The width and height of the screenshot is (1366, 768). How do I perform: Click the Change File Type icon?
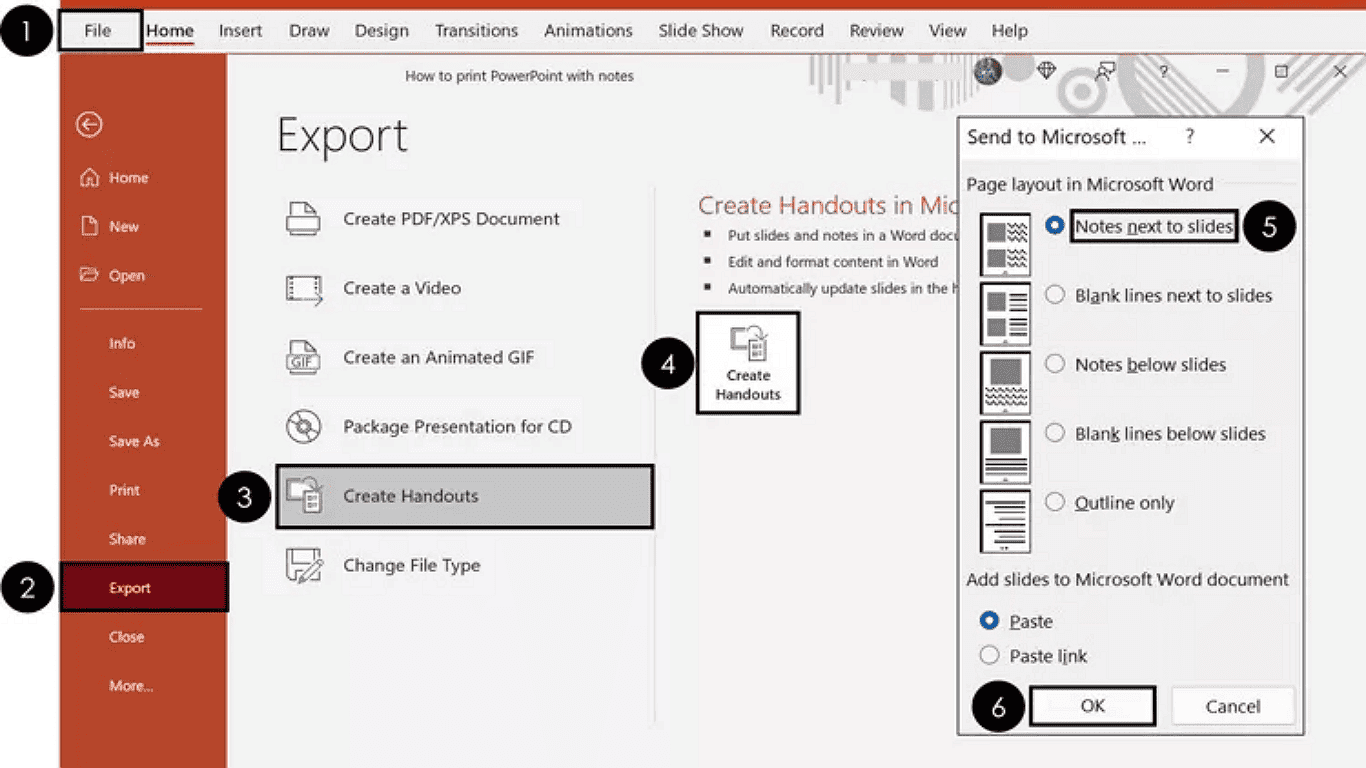(304, 566)
